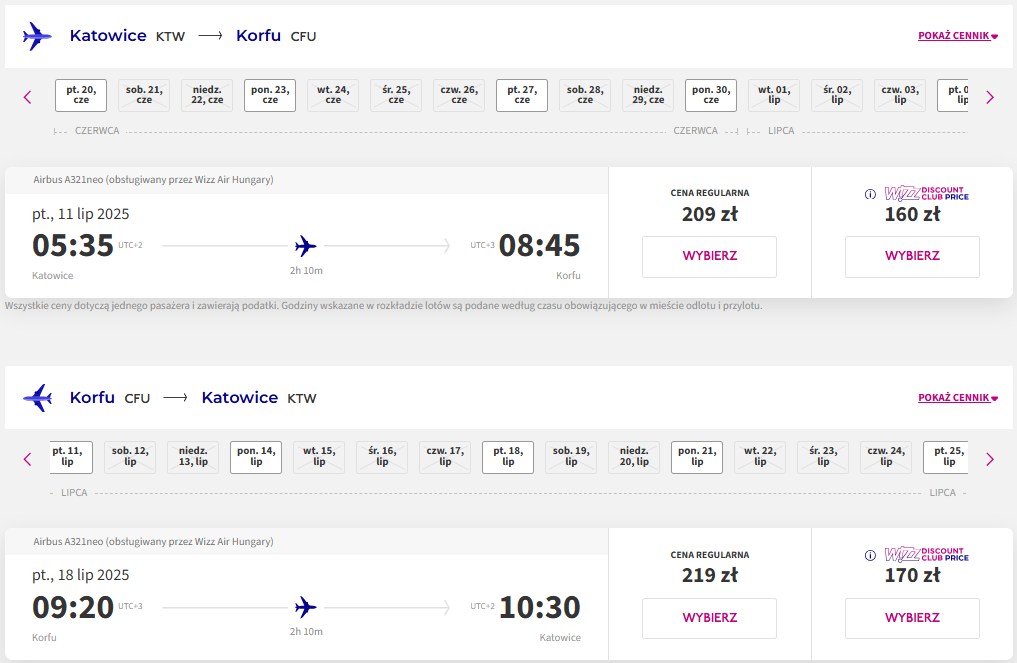Viewport: 1017px width, 663px height.
Task: Click previous dates arrow for Katowice–Korfu flight
Action: [27, 97]
